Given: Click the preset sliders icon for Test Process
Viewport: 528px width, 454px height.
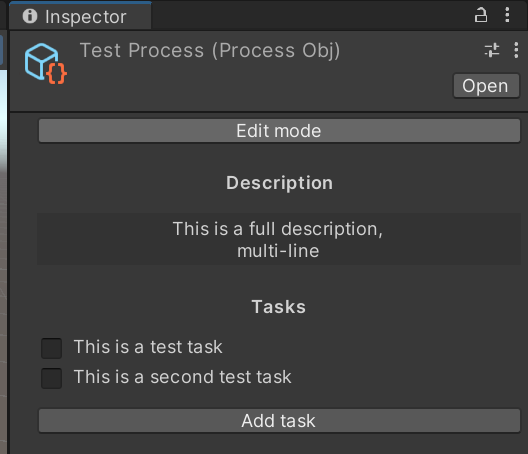Looking at the screenshot, I should coord(492,51).
